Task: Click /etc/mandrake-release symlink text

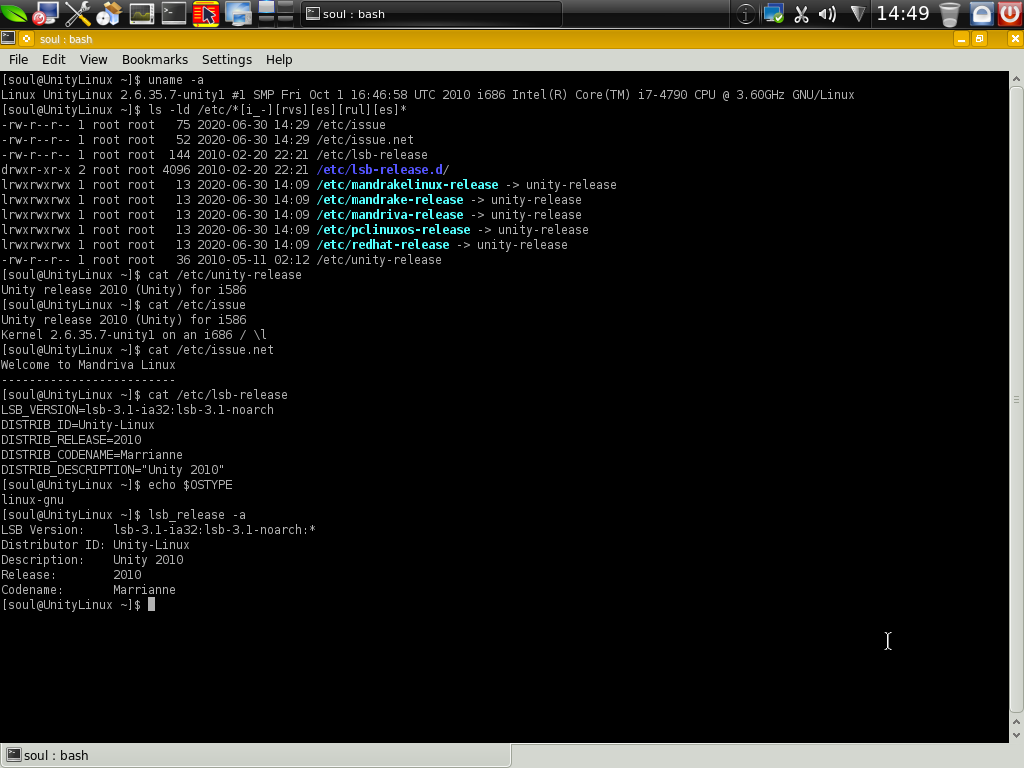Action: (x=390, y=200)
